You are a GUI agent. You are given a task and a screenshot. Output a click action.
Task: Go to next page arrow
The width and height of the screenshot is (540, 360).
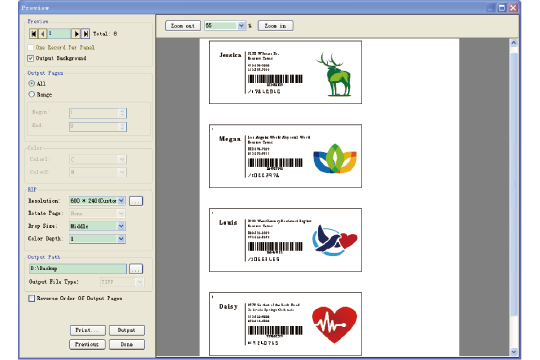point(76,33)
